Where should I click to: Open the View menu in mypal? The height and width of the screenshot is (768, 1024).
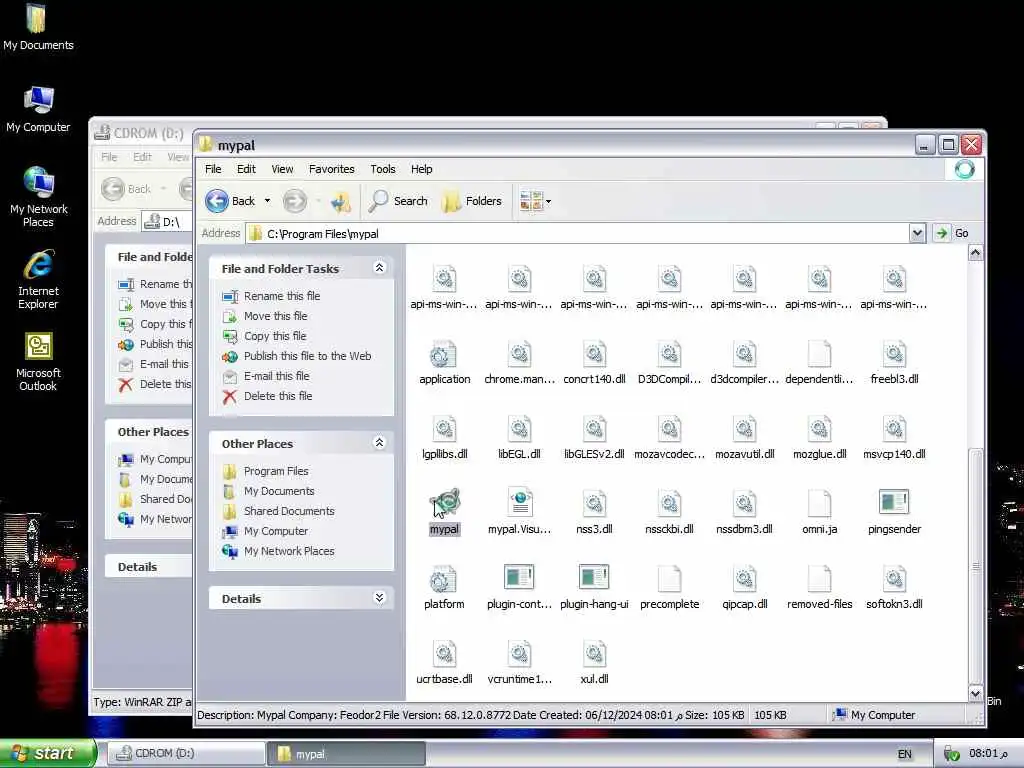(282, 169)
